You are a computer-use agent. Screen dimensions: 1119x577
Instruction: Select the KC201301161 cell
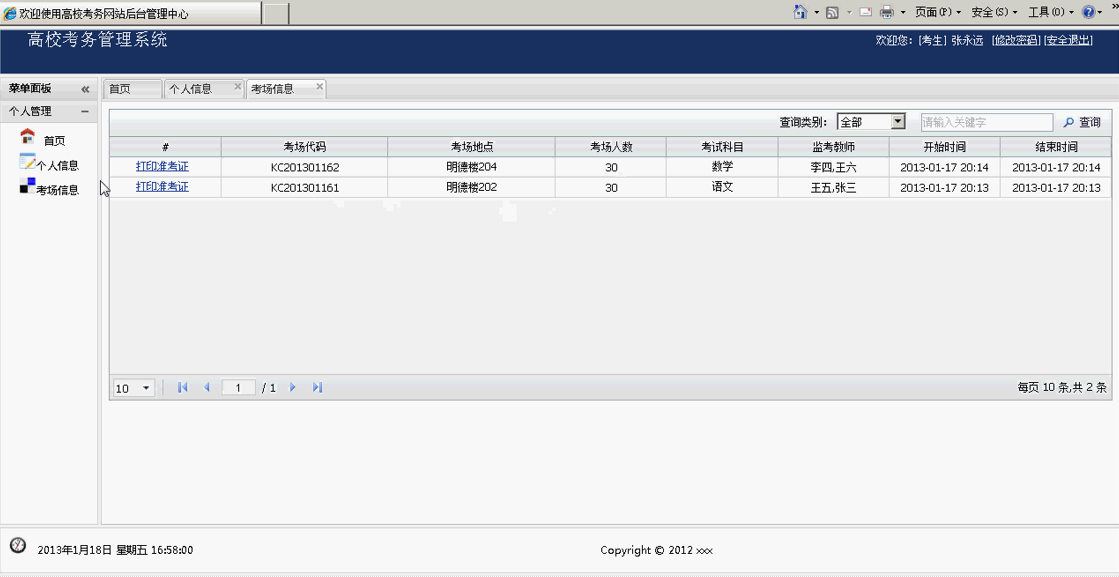(305, 188)
